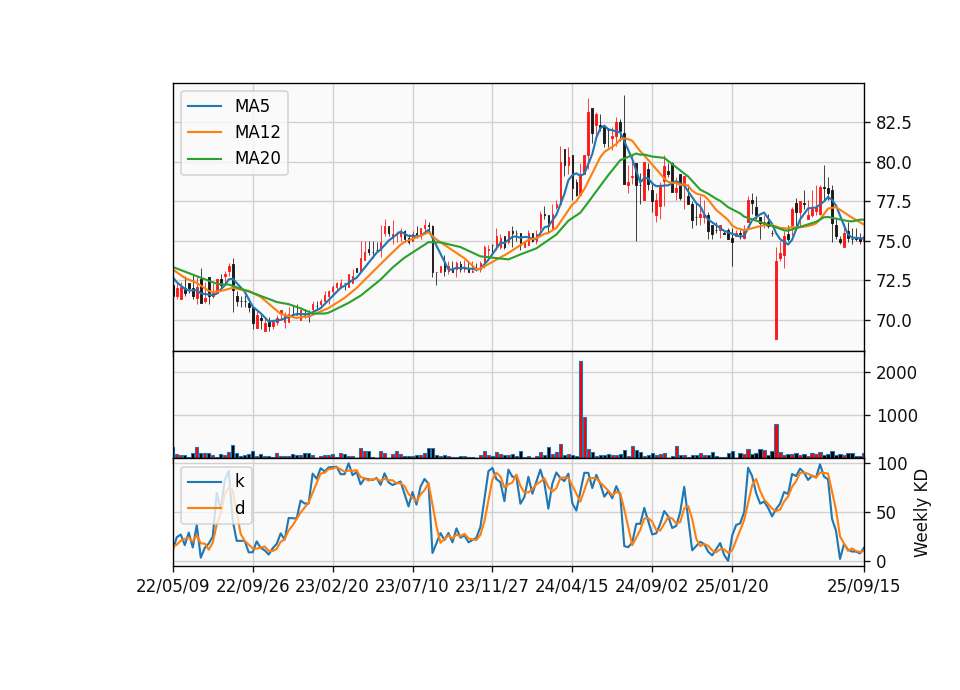Click the 75.0 price axis label
The height and width of the screenshot is (690, 960).
coord(893,242)
